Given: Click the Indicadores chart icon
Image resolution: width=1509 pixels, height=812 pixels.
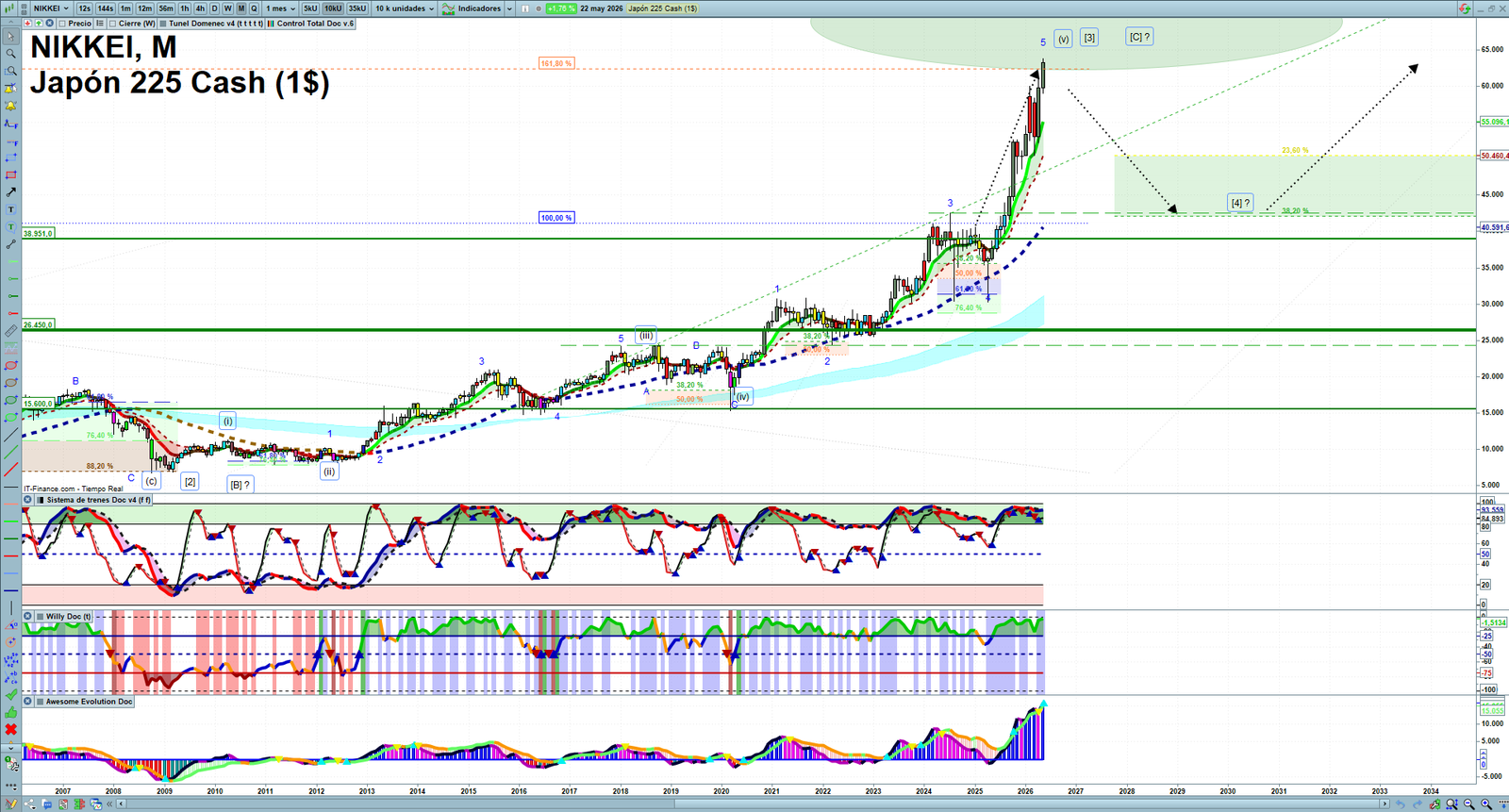Looking at the screenshot, I should [x=448, y=8].
